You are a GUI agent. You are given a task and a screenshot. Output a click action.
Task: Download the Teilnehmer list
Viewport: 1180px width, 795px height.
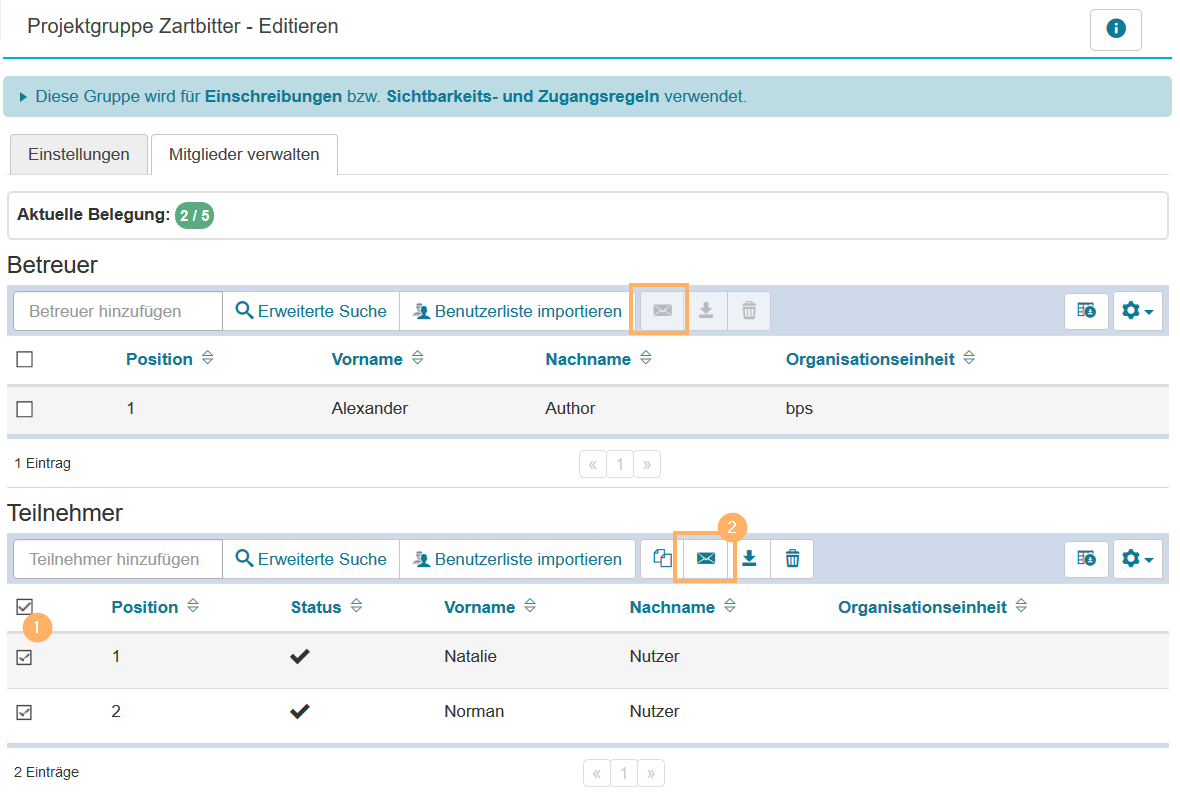coord(749,559)
